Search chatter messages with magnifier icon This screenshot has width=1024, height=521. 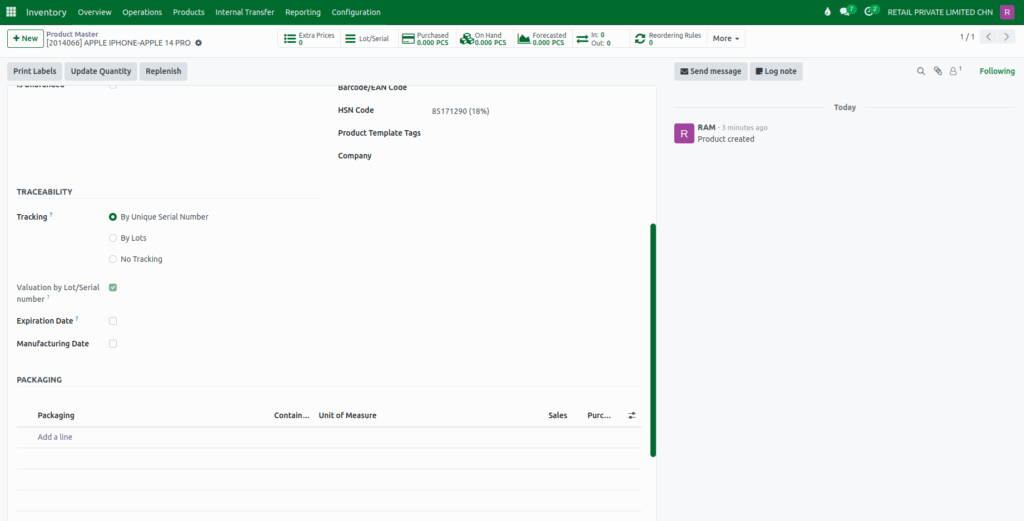tap(921, 71)
